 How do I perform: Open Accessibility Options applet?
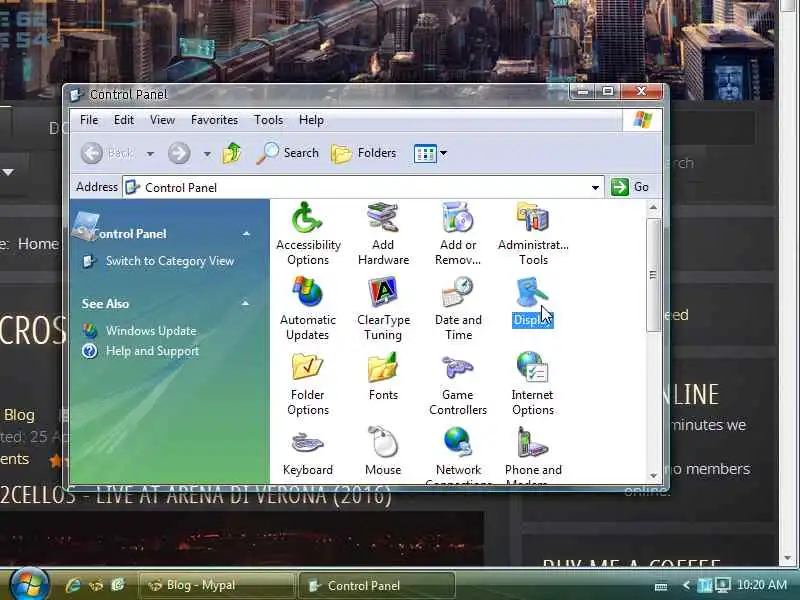tap(308, 234)
